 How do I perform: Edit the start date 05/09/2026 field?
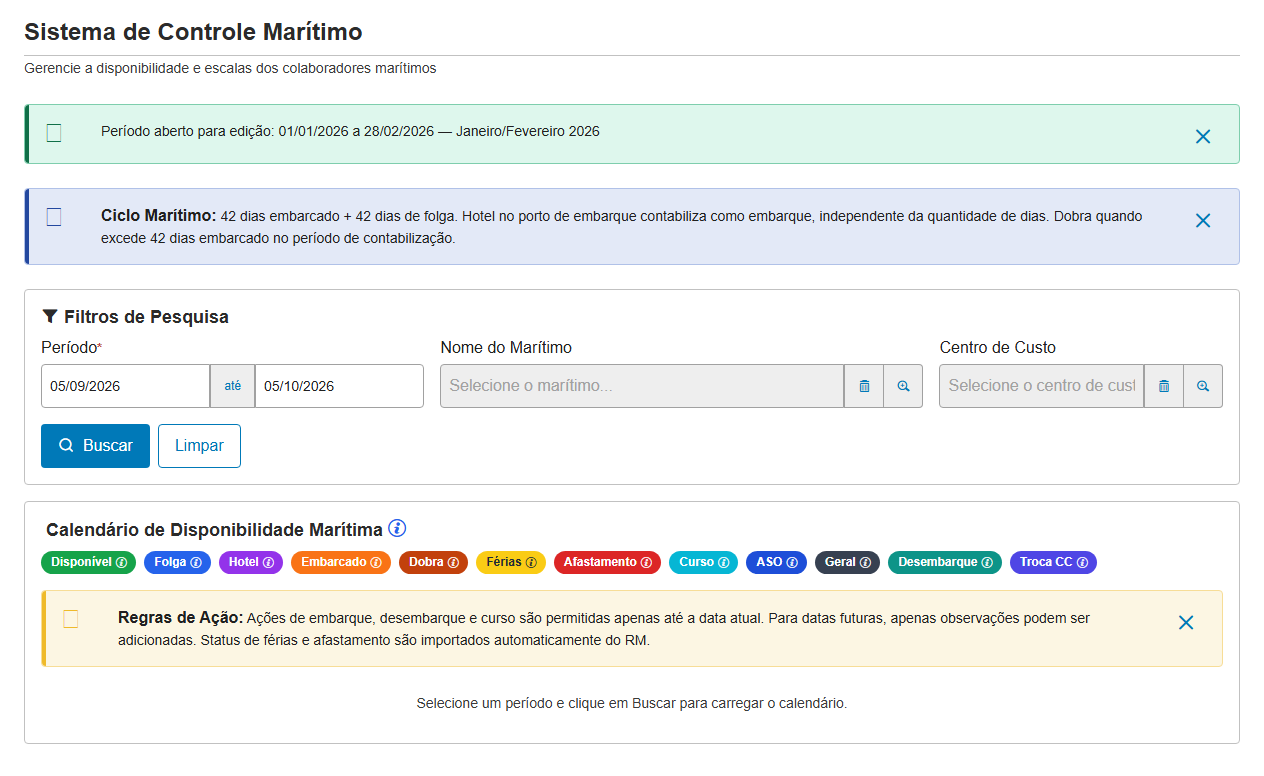(x=125, y=386)
